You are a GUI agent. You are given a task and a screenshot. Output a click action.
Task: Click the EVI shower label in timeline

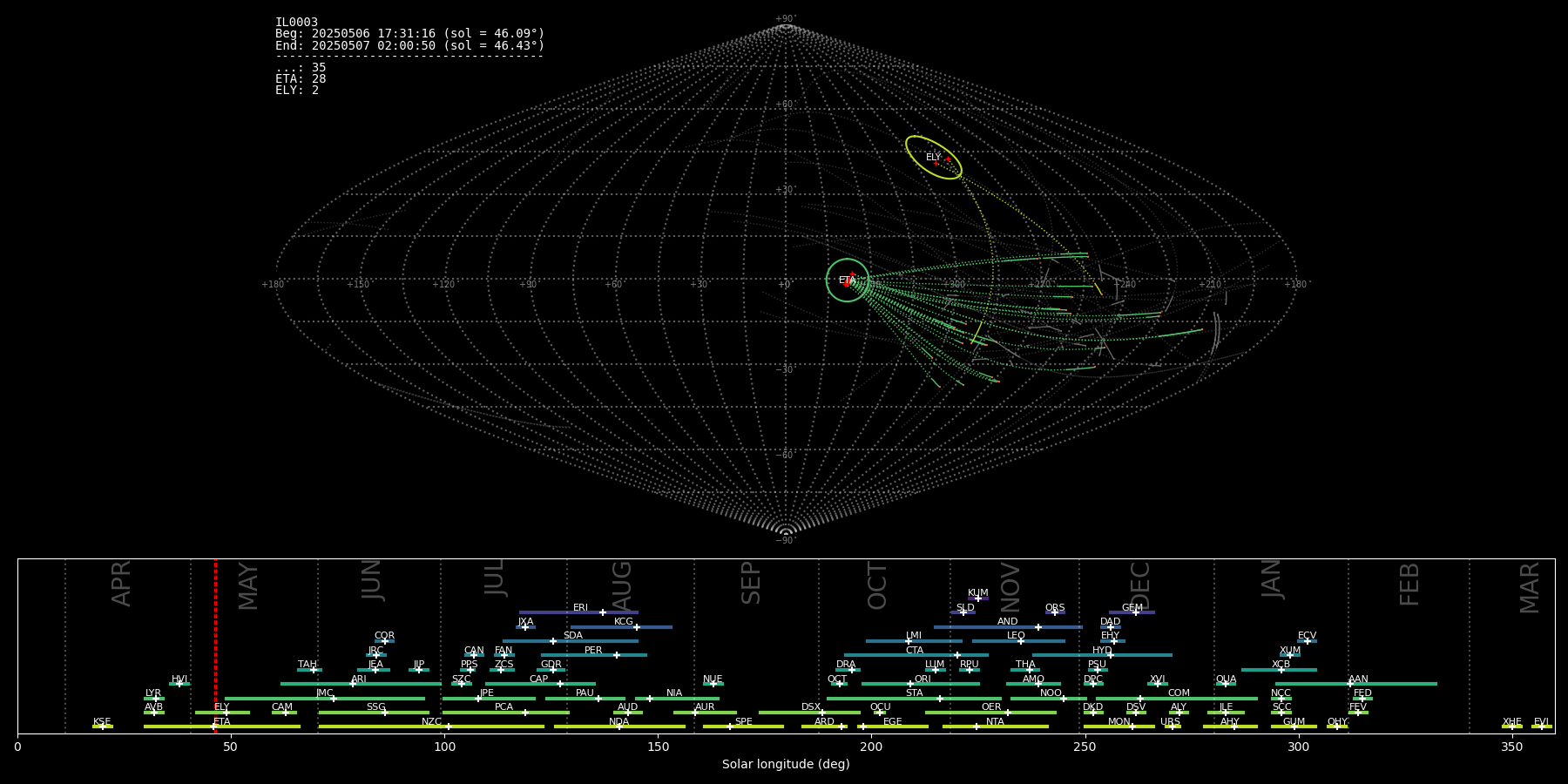1541,722
